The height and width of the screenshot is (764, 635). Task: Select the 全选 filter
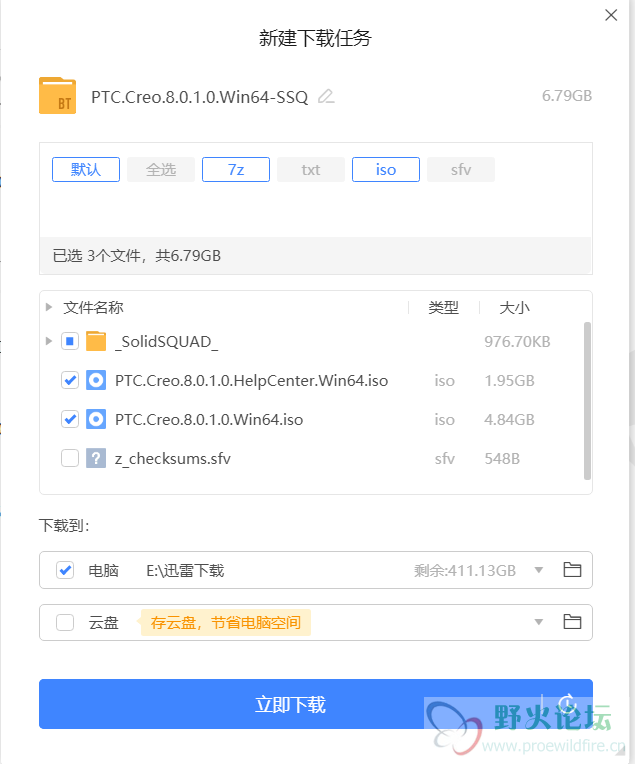161,170
